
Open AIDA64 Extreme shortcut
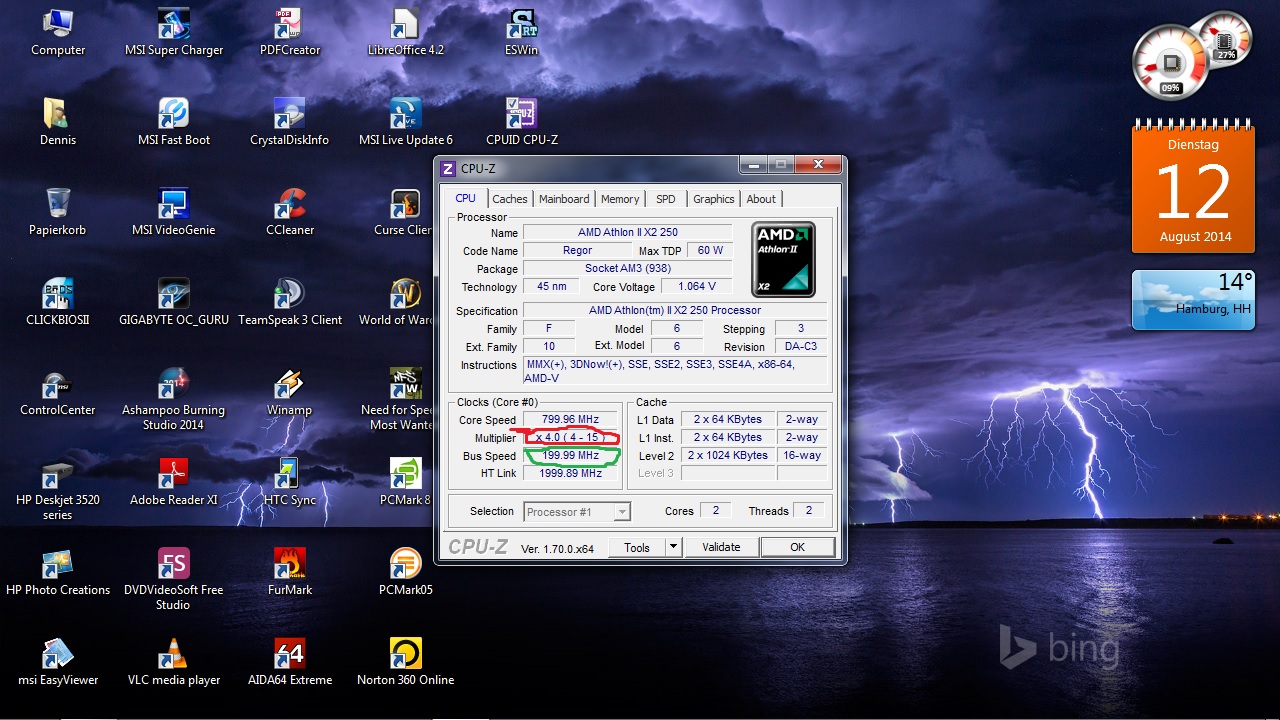coord(290,662)
